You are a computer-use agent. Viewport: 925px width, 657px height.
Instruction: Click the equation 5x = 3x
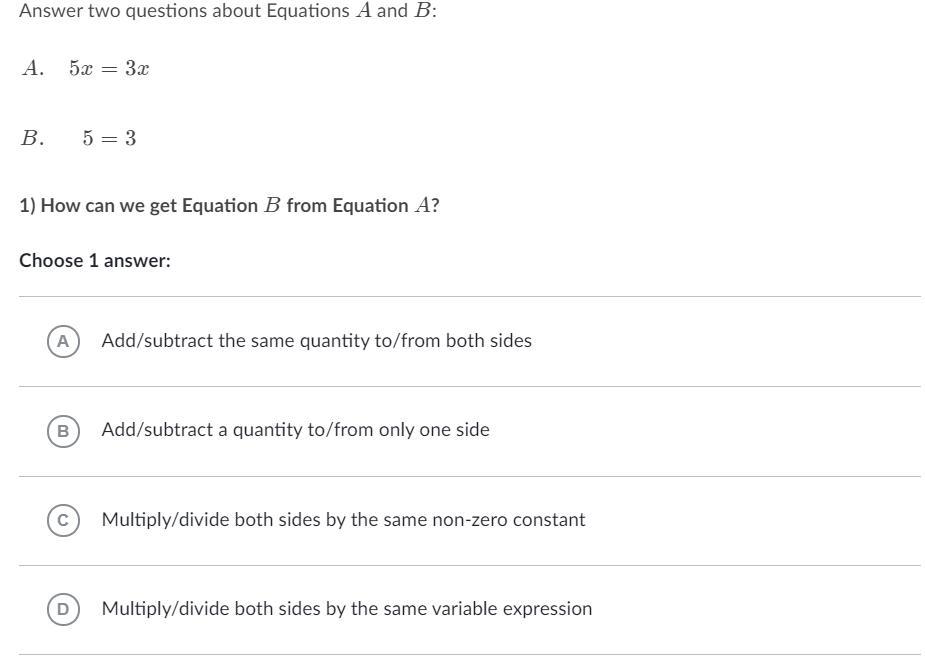point(109,69)
